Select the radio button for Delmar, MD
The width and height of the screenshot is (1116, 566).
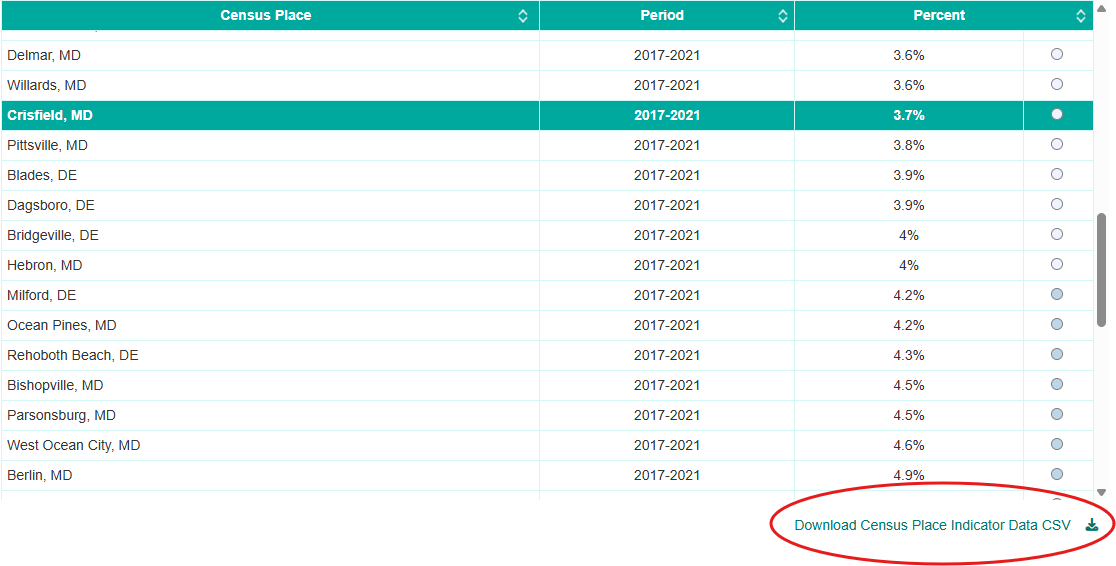(x=1057, y=55)
